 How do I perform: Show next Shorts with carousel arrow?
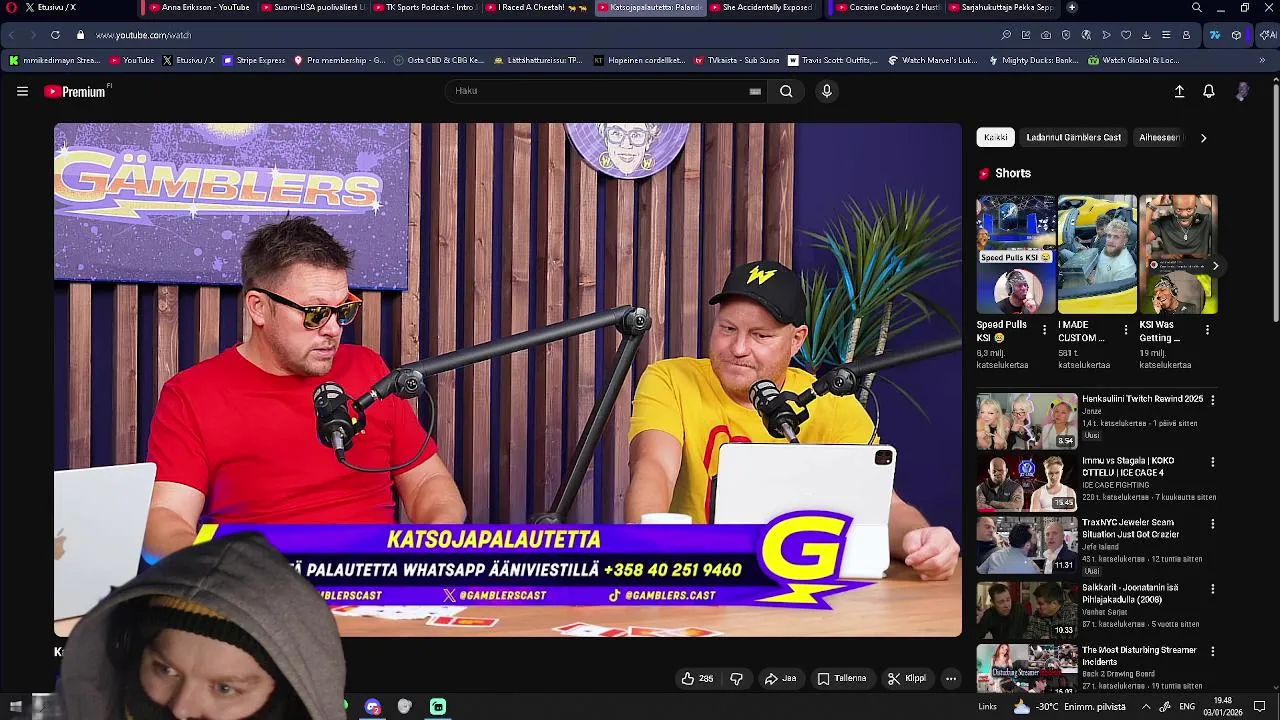(x=1215, y=265)
